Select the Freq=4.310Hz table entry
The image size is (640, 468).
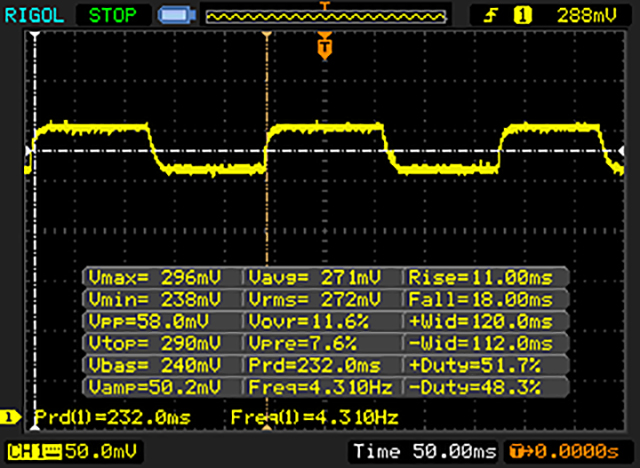(322, 387)
